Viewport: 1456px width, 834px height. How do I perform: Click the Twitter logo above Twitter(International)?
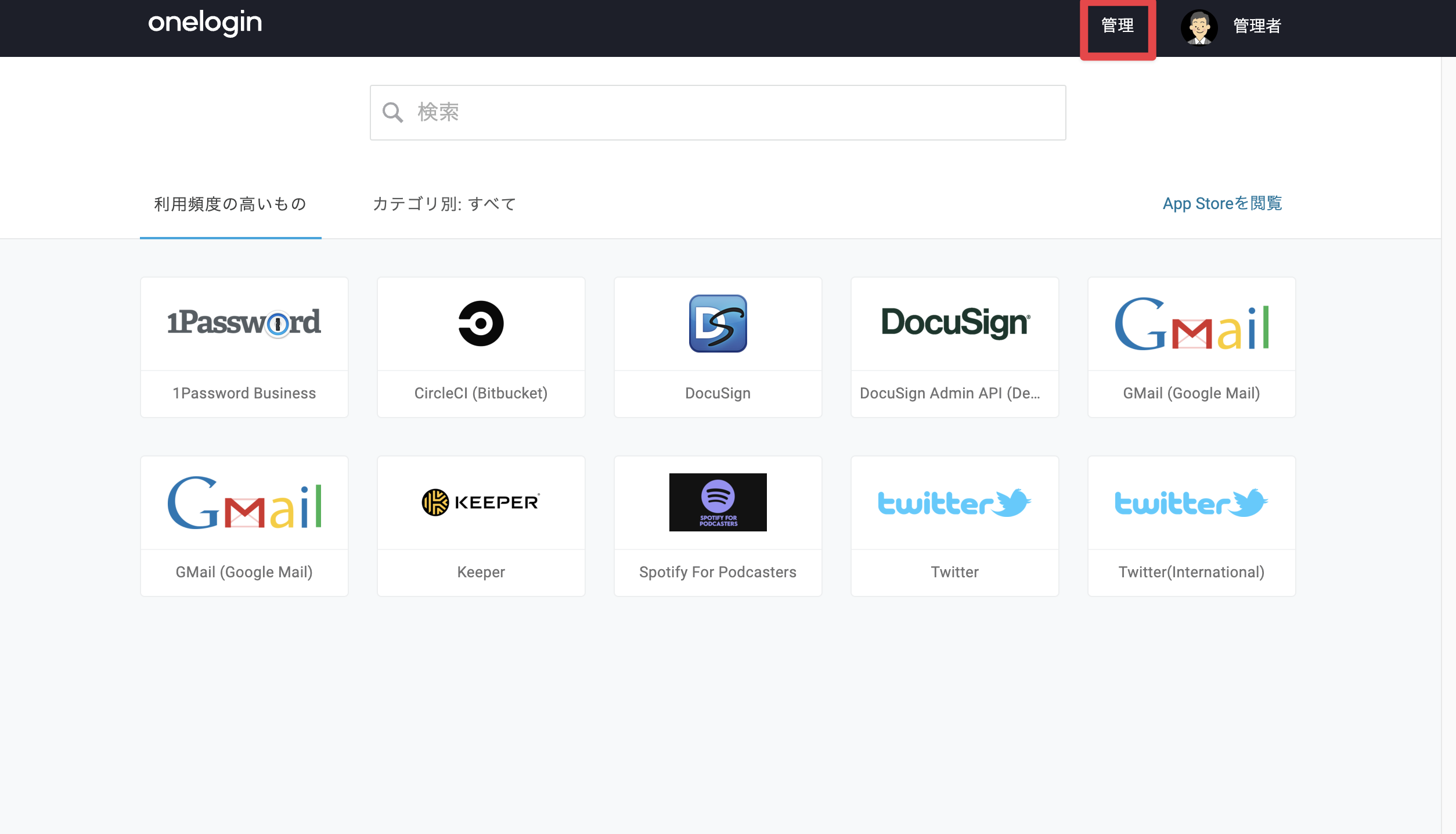coord(1192,503)
